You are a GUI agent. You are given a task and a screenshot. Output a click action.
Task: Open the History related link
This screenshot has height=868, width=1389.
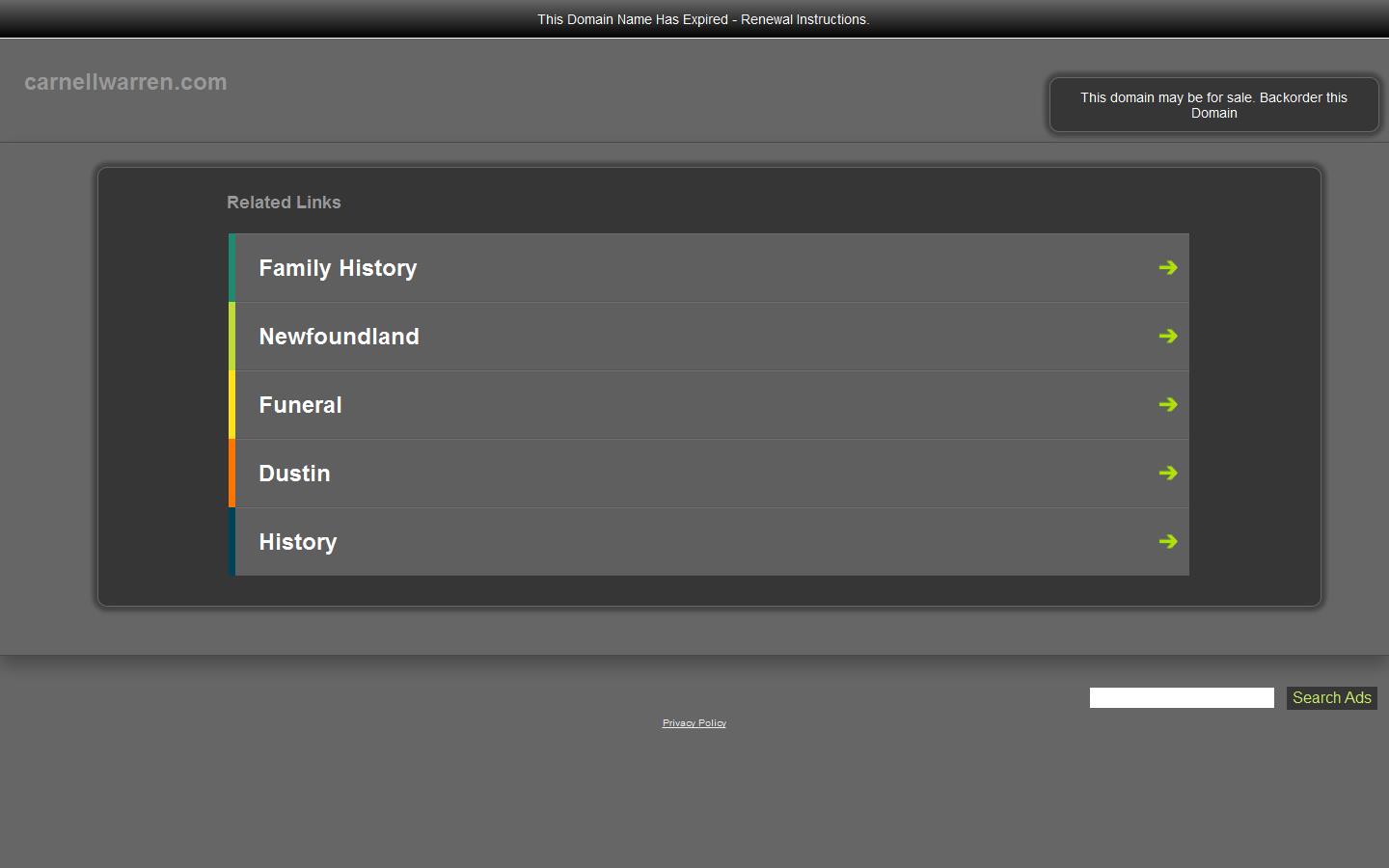pyautogui.click(x=297, y=542)
